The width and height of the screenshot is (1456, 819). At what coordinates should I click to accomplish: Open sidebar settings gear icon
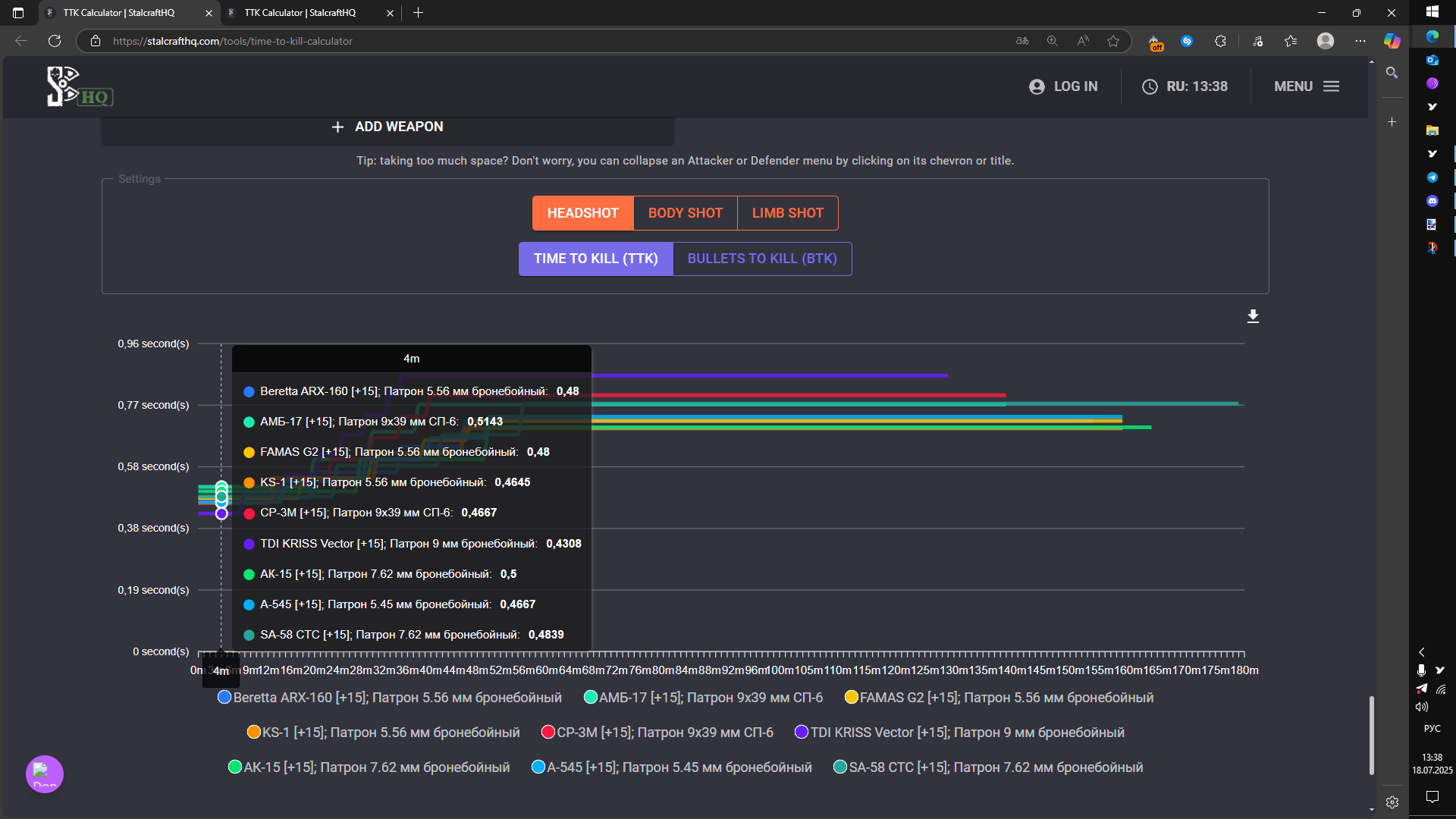(1392, 802)
